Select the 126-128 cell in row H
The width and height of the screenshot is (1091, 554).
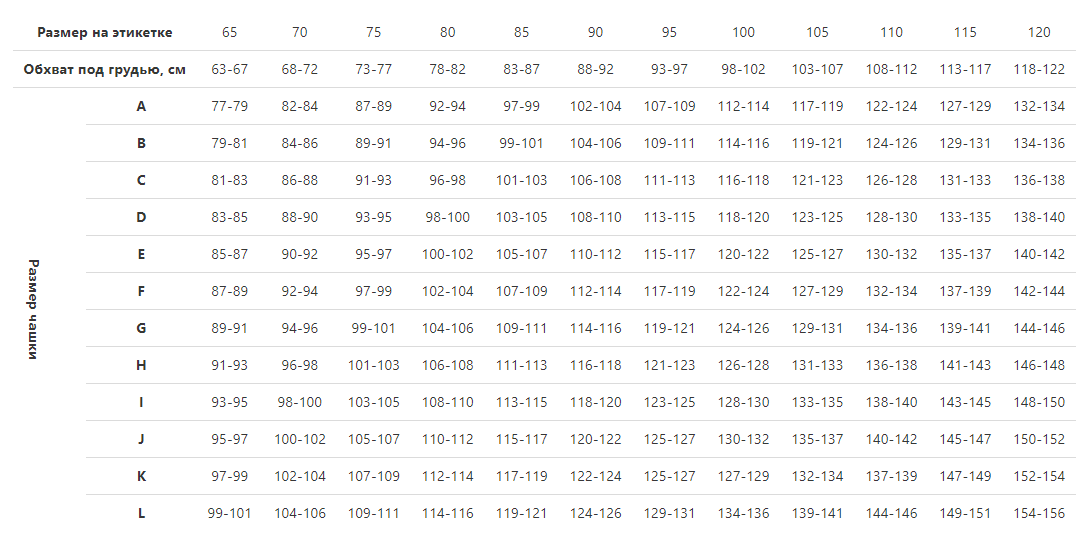click(x=743, y=365)
